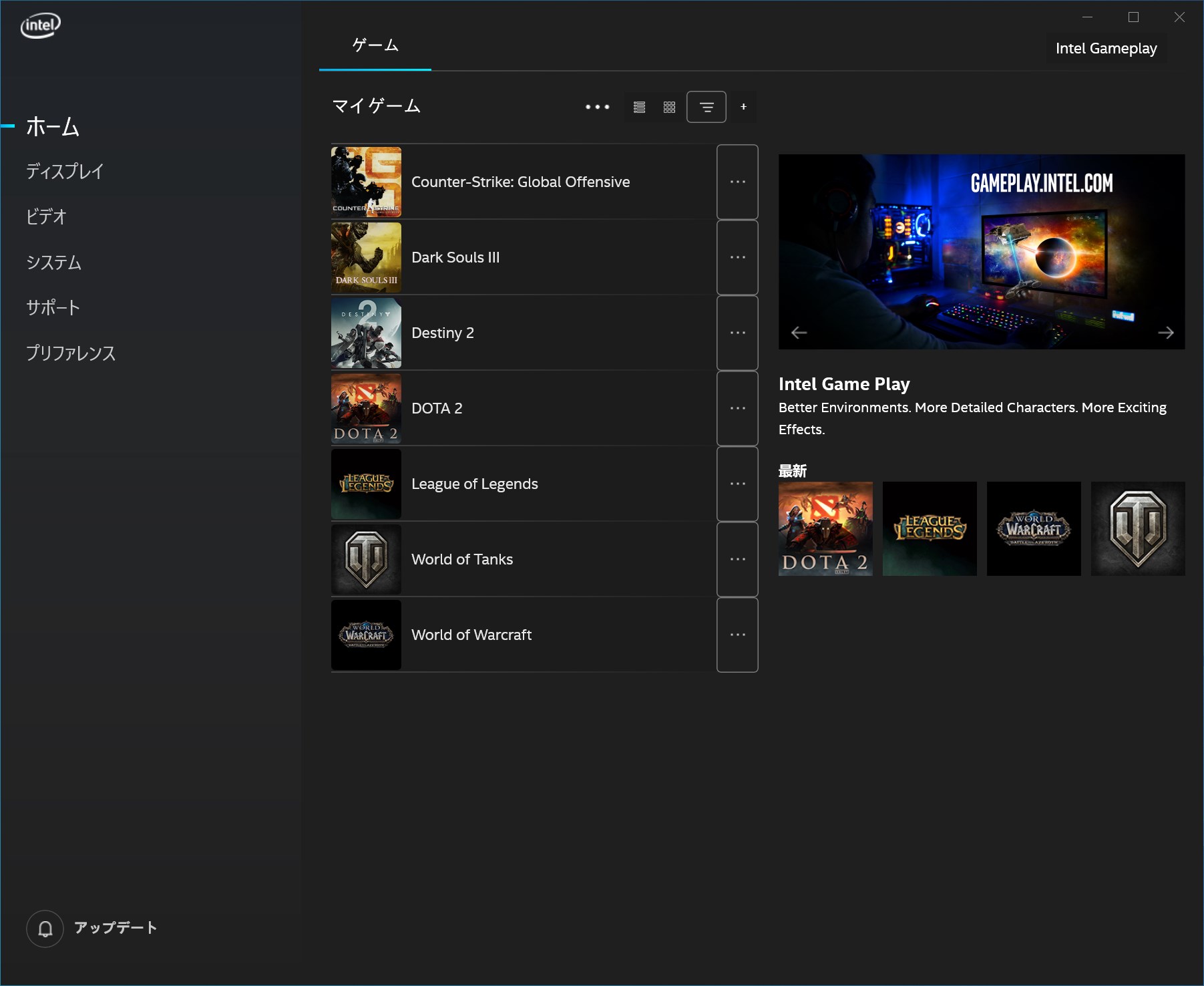Expand options for Destiny 2

pyautogui.click(x=737, y=333)
